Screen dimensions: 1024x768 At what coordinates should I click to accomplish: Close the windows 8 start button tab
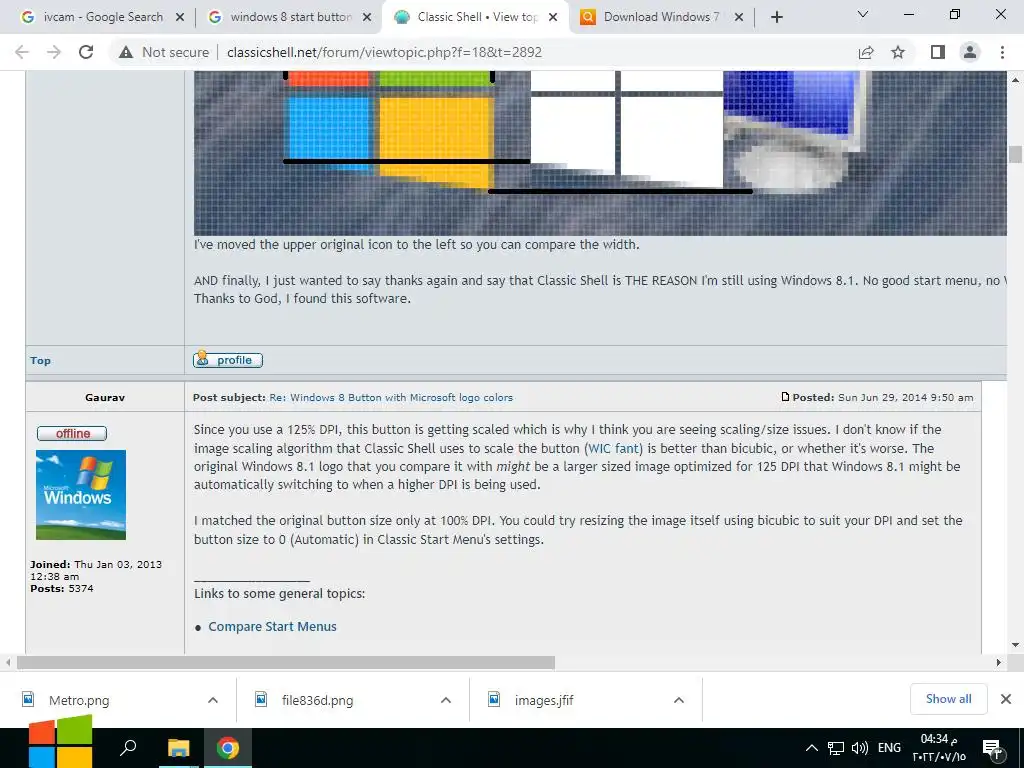(x=367, y=18)
